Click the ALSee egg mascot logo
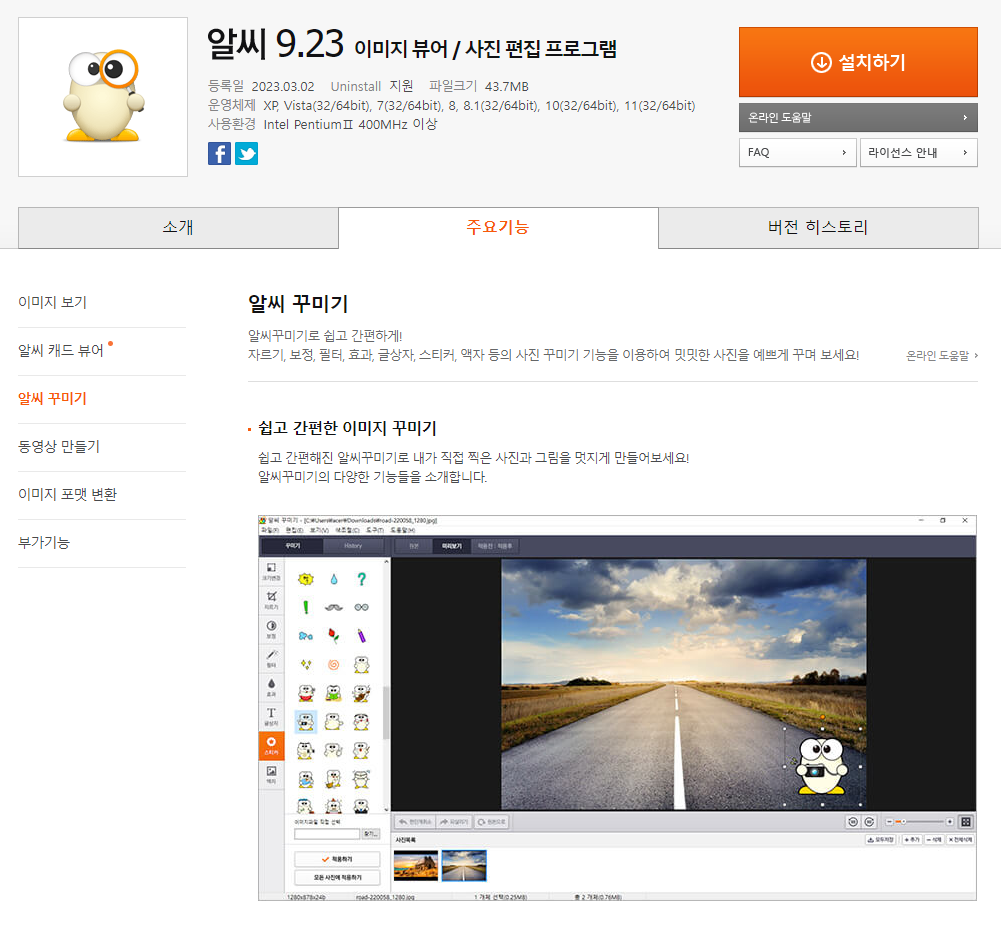The image size is (1001, 926). coord(103,96)
